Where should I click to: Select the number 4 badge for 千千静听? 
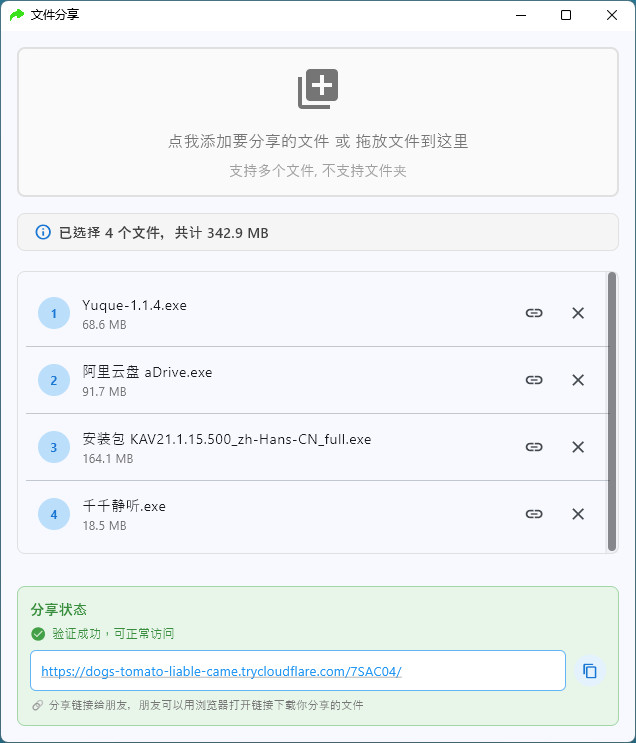coord(53,514)
